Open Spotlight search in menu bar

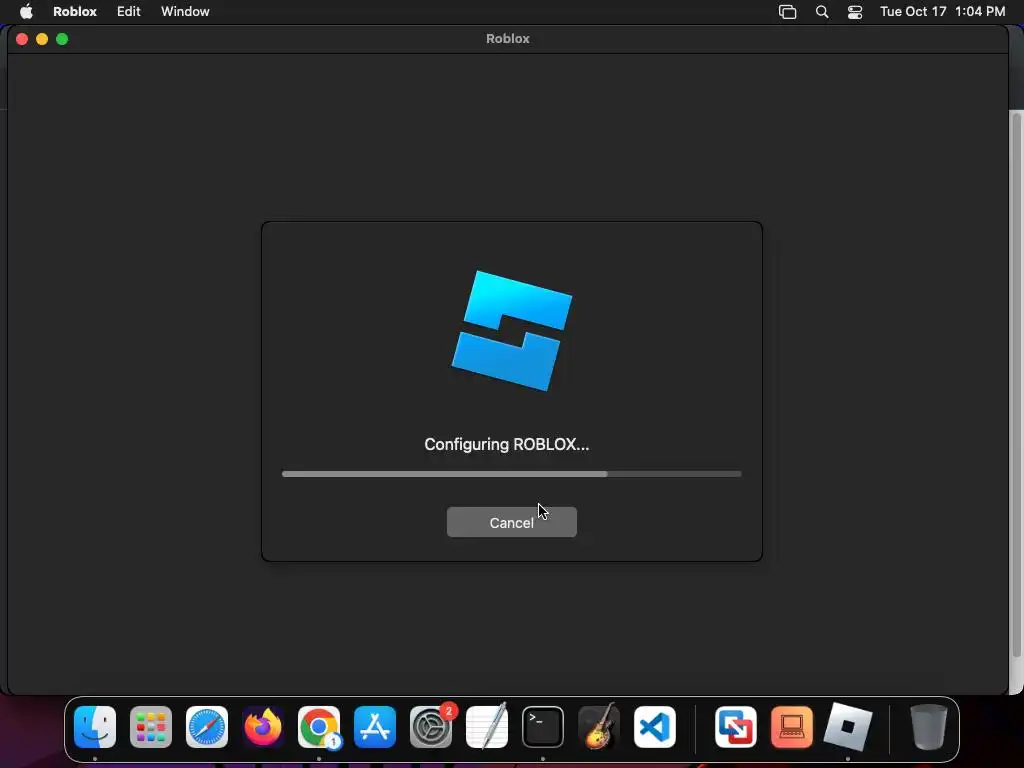click(x=822, y=12)
